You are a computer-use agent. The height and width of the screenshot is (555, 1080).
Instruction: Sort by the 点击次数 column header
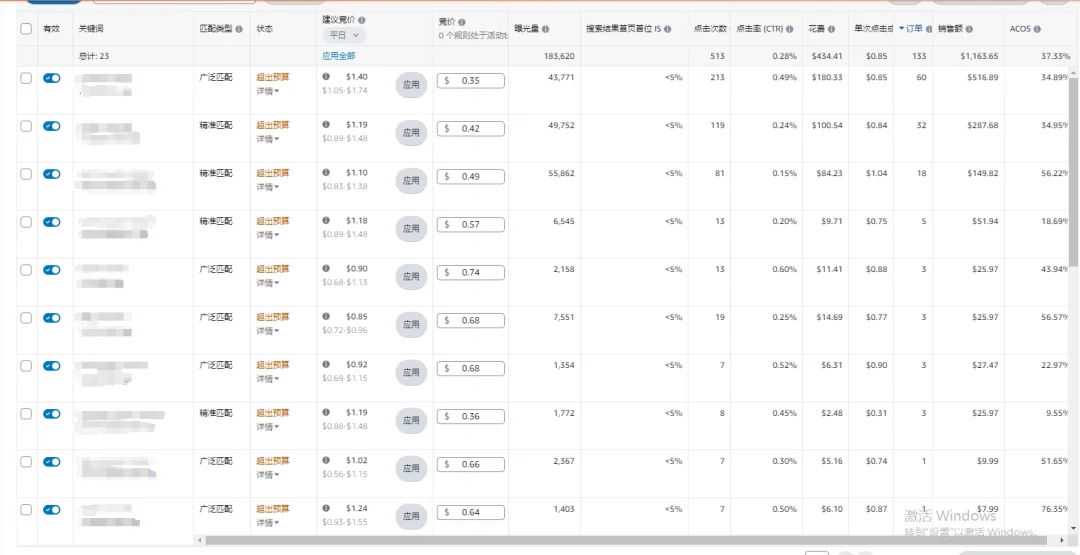(x=710, y=29)
